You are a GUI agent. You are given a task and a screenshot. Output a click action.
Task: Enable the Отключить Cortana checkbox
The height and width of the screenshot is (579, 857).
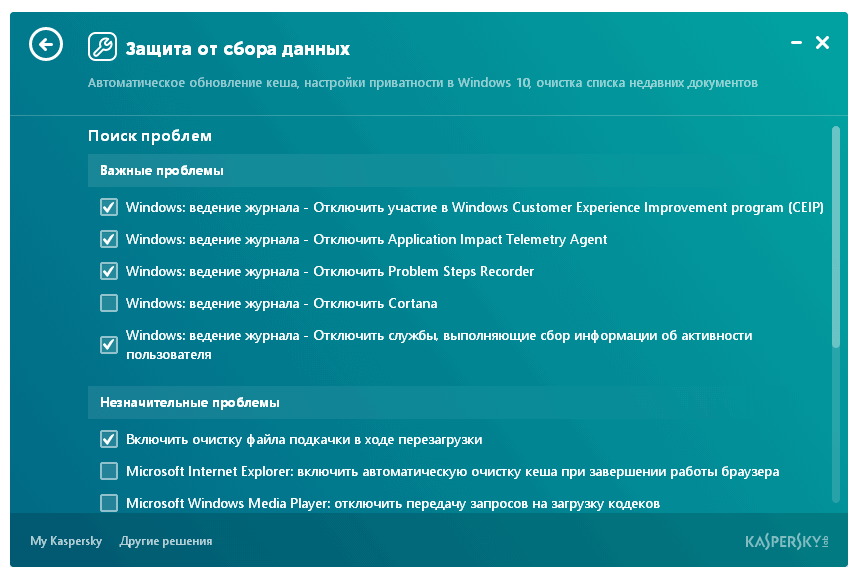109,303
